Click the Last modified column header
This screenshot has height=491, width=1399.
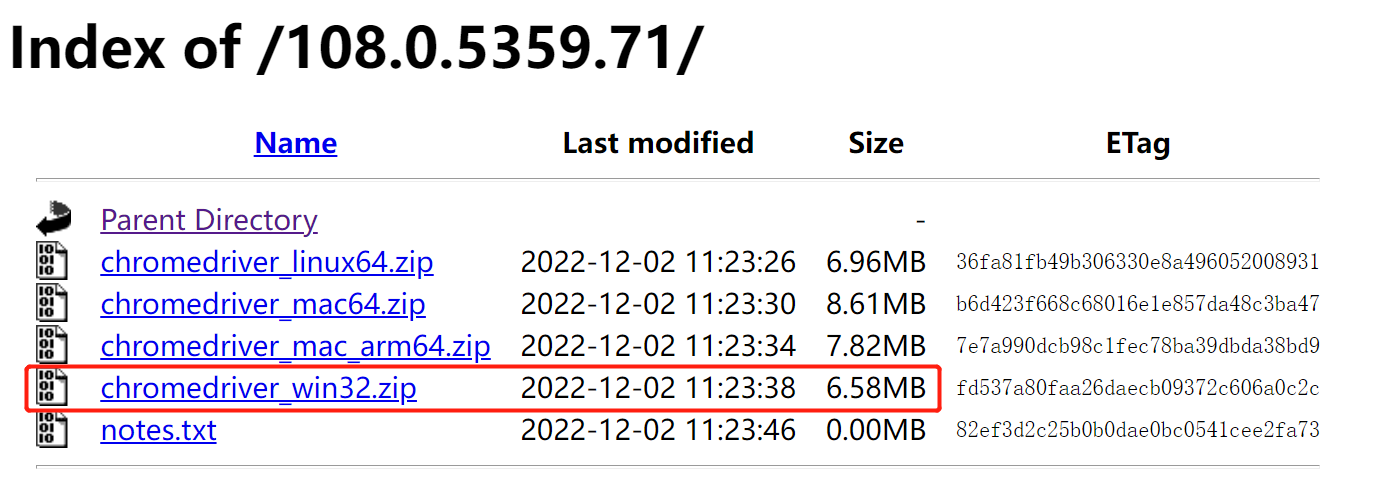click(x=658, y=143)
